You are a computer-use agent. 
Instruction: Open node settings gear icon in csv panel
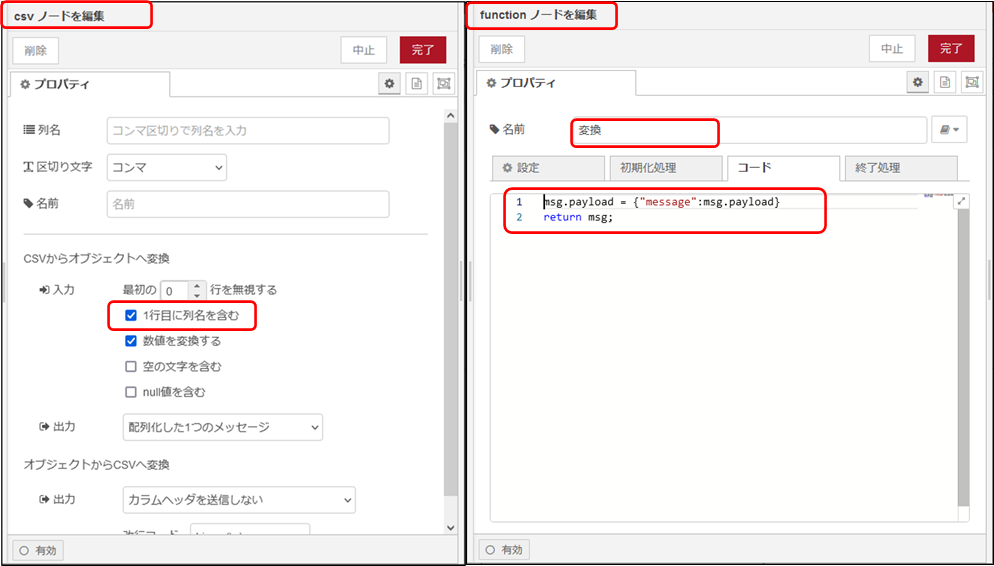click(x=390, y=84)
